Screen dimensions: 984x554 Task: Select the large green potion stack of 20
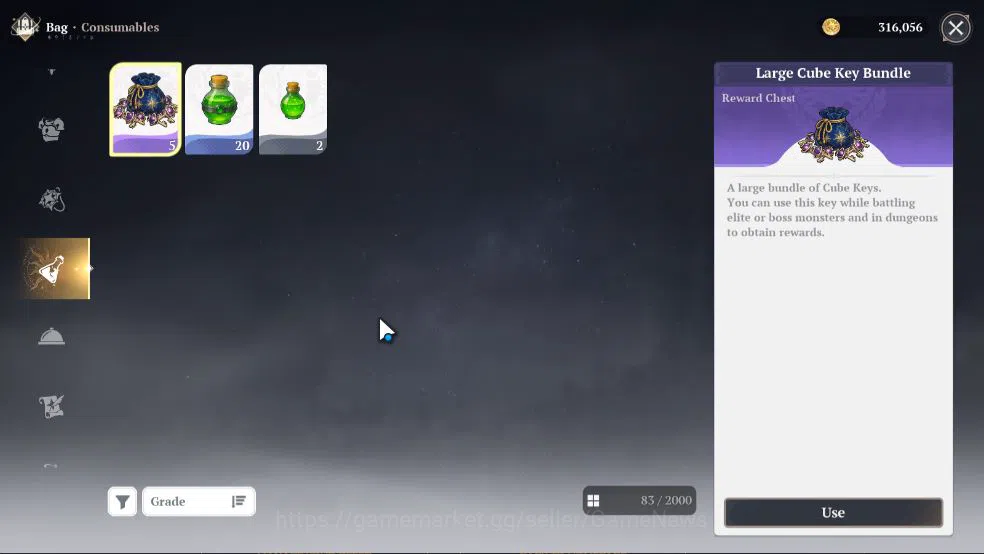[x=219, y=109]
